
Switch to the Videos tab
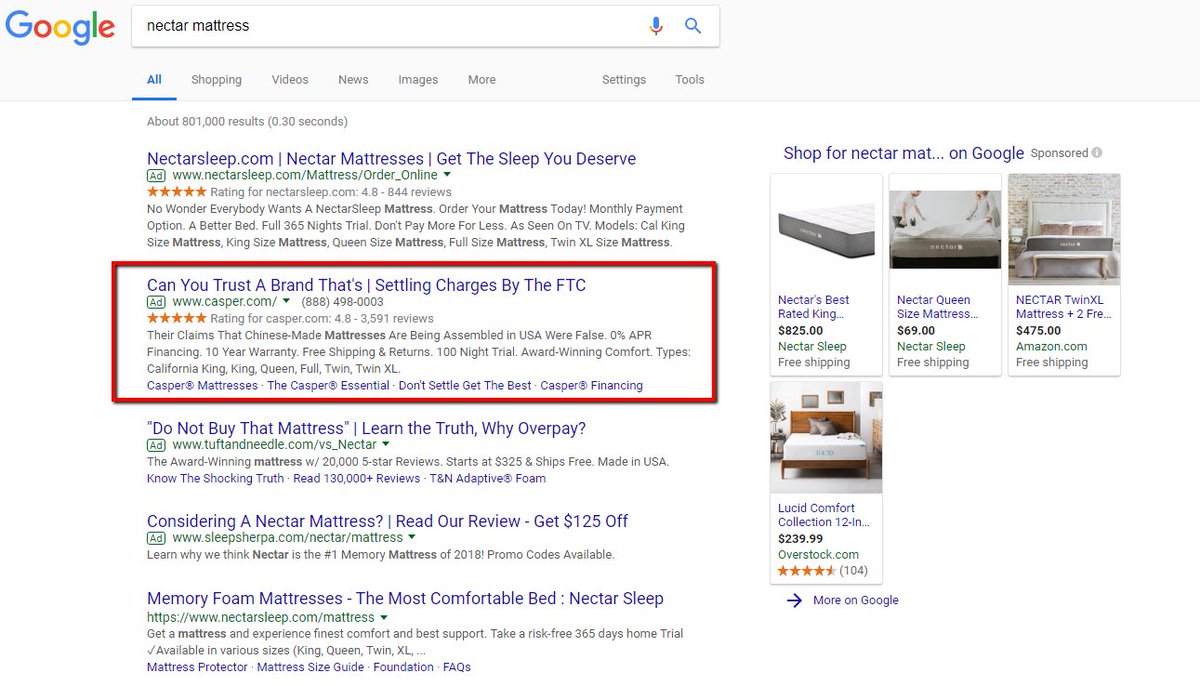pyautogui.click(x=290, y=80)
